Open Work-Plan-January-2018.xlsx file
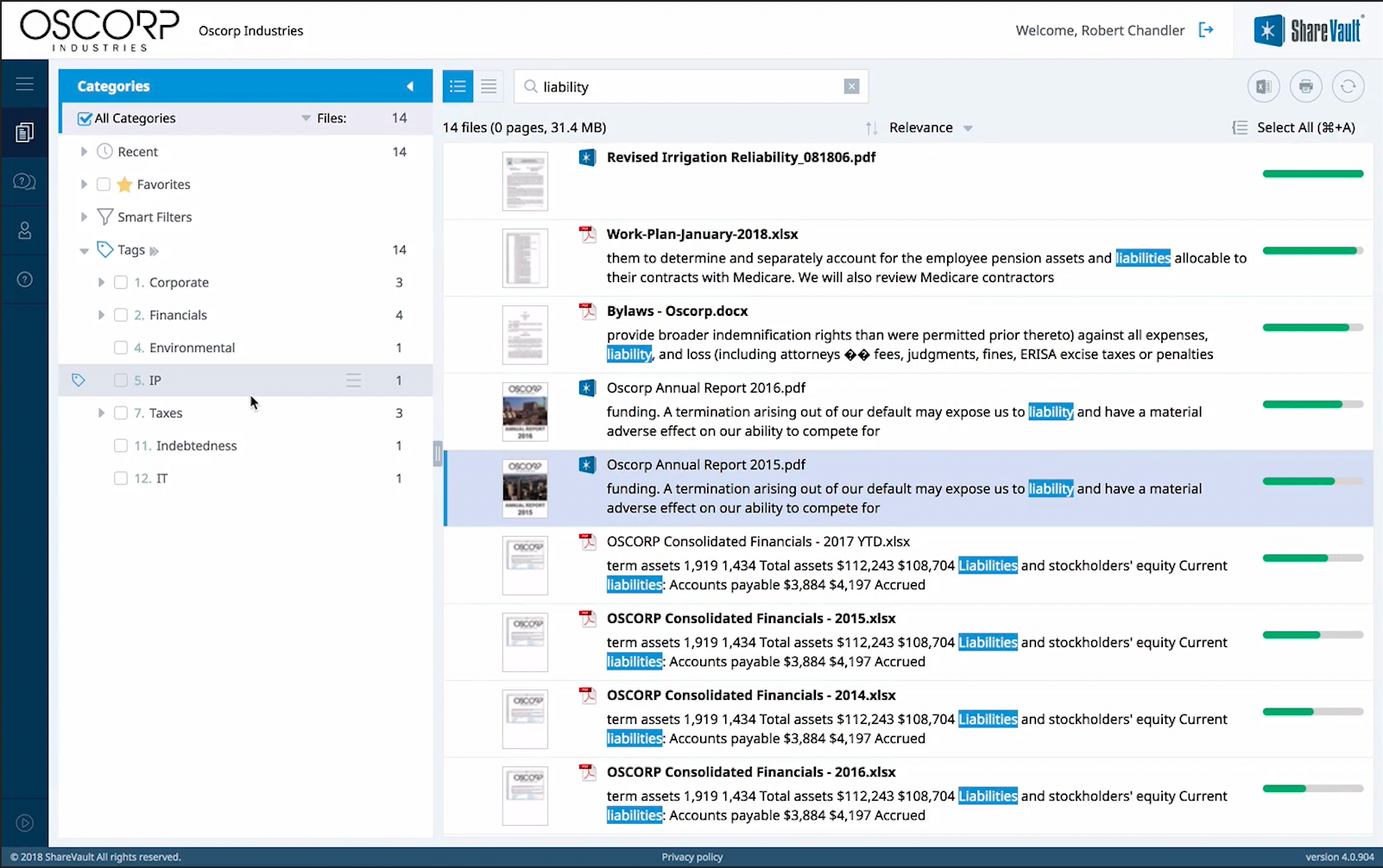 (x=702, y=234)
